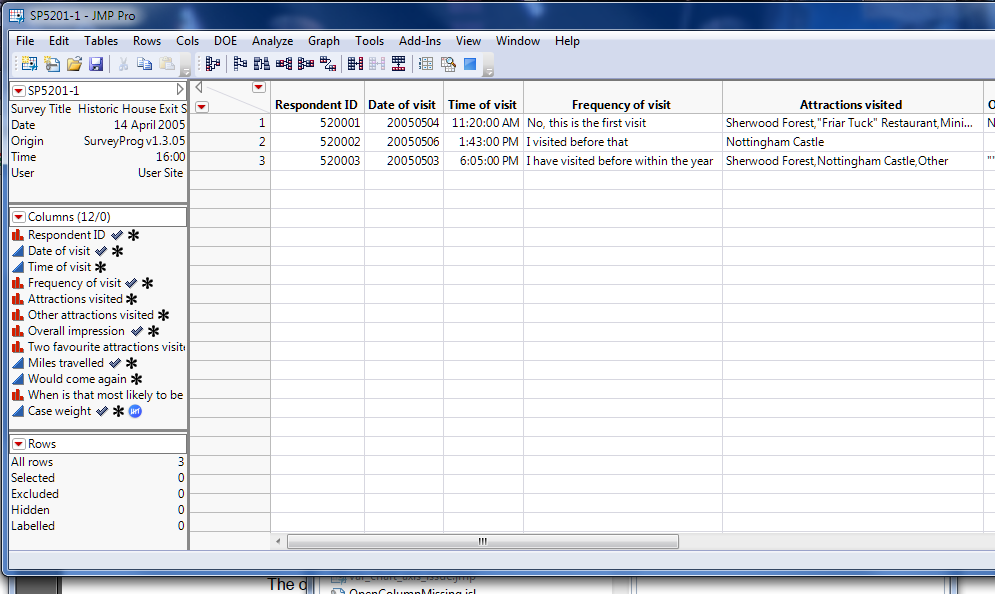
Task: Click the Sort tables toolbar icon
Action: 261,63
